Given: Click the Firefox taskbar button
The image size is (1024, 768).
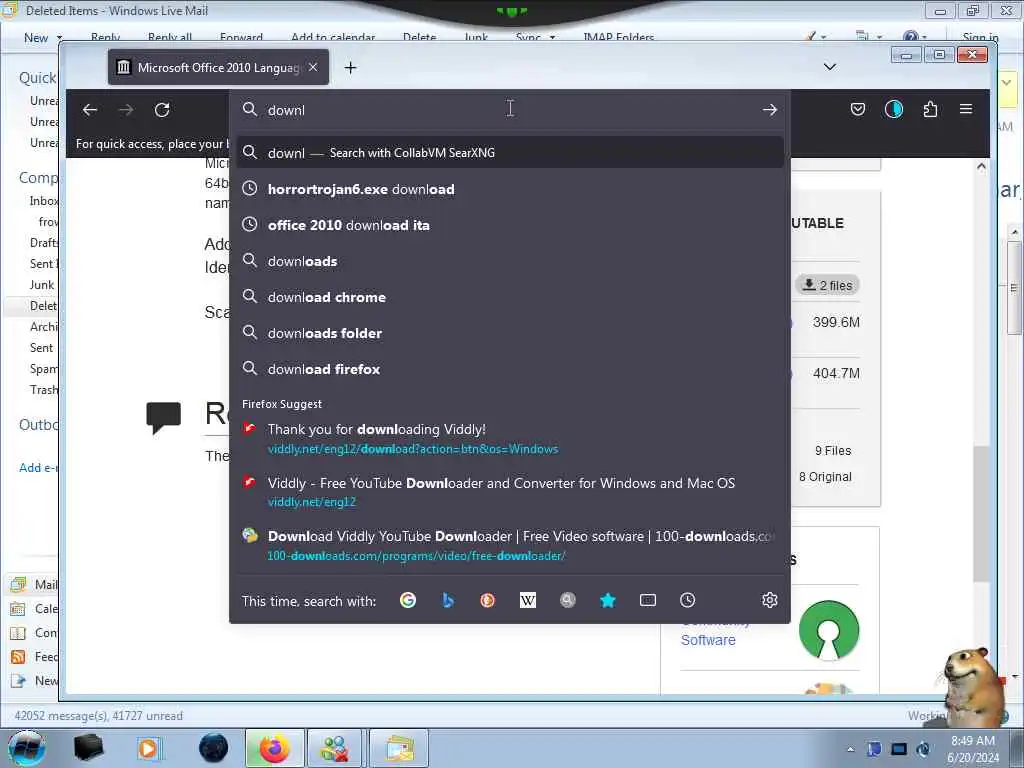Looking at the screenshot, I should [x=275, y=748].
